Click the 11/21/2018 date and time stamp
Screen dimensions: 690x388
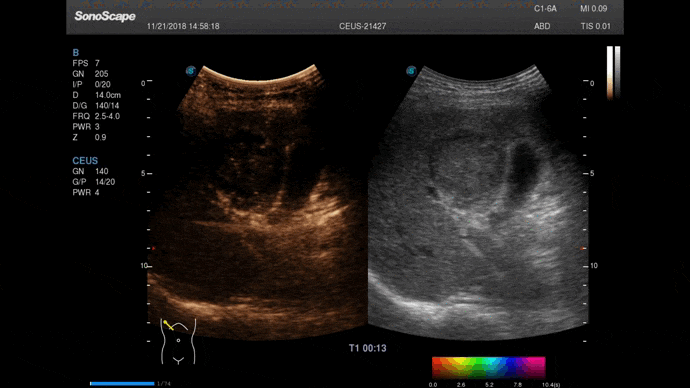183,26
